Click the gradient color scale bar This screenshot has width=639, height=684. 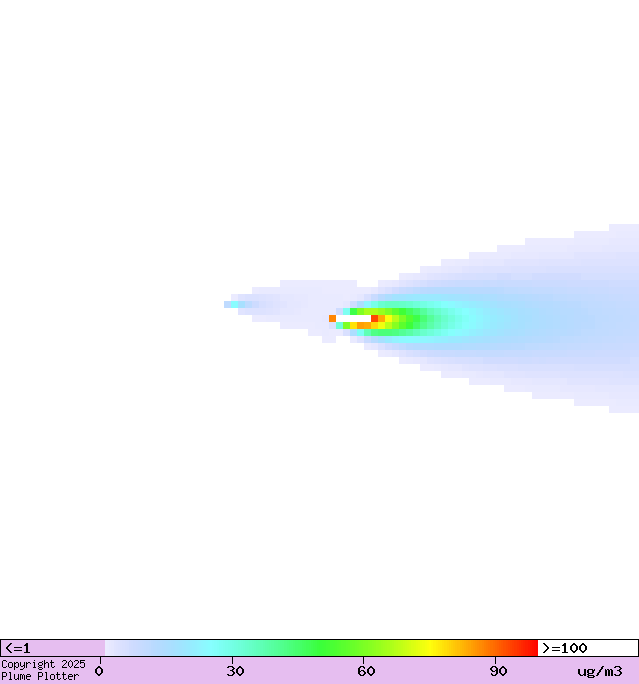pyautogui.click(x=321, y=648)
